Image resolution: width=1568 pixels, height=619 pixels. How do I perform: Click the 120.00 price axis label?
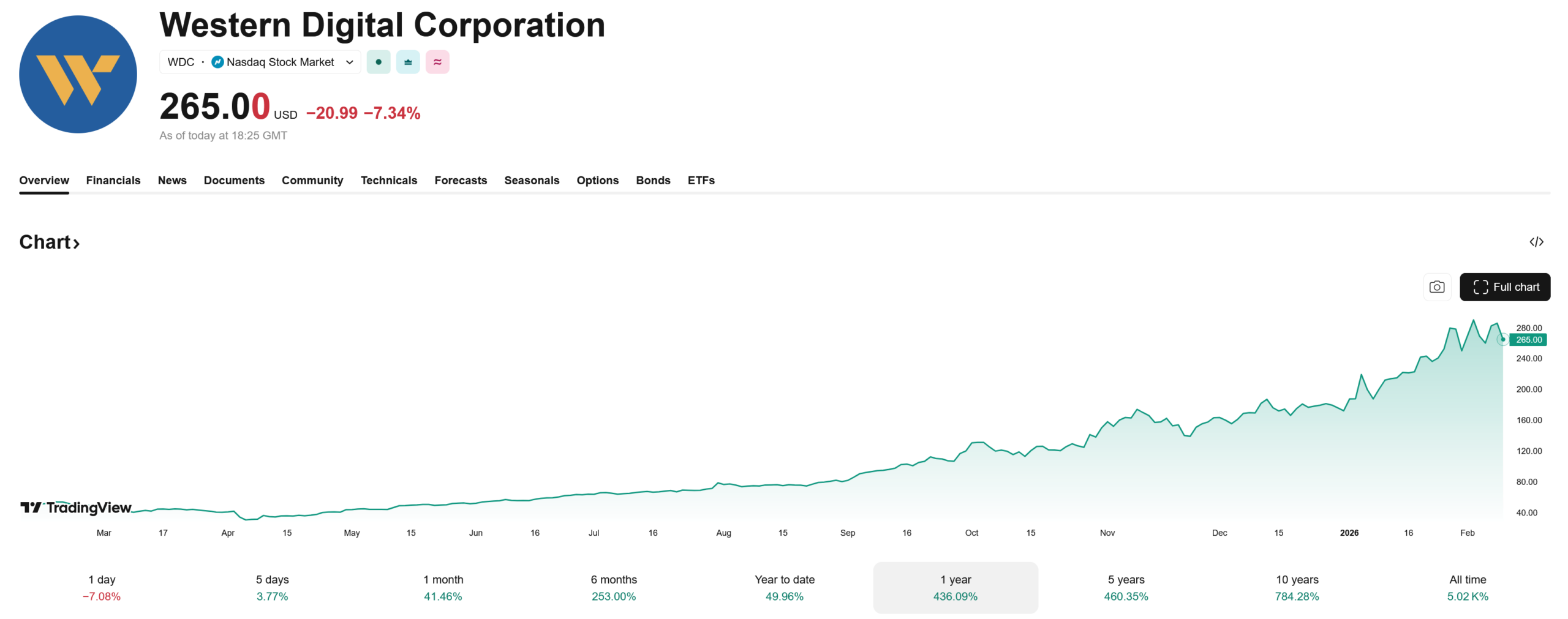(x=1529, y=451)
